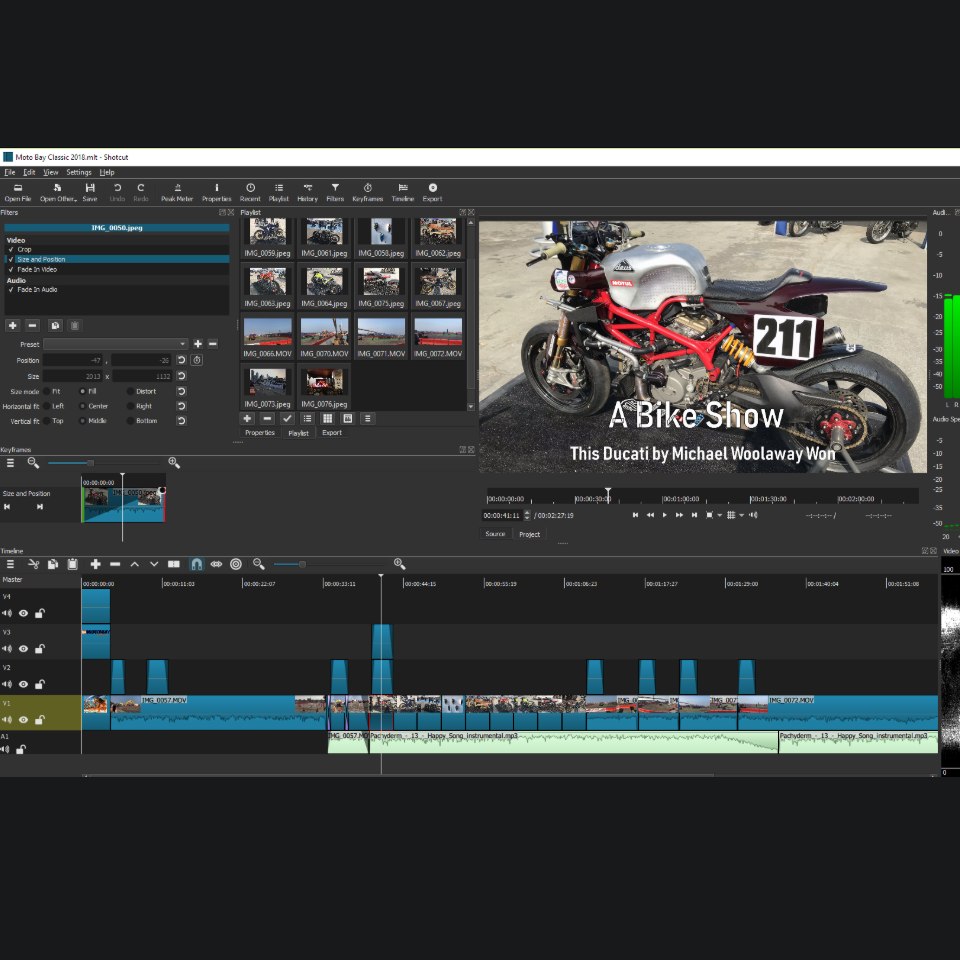Toggle the Fade In Audio filter checkbox
The image size is (960, 960).
tap(10, 290)
